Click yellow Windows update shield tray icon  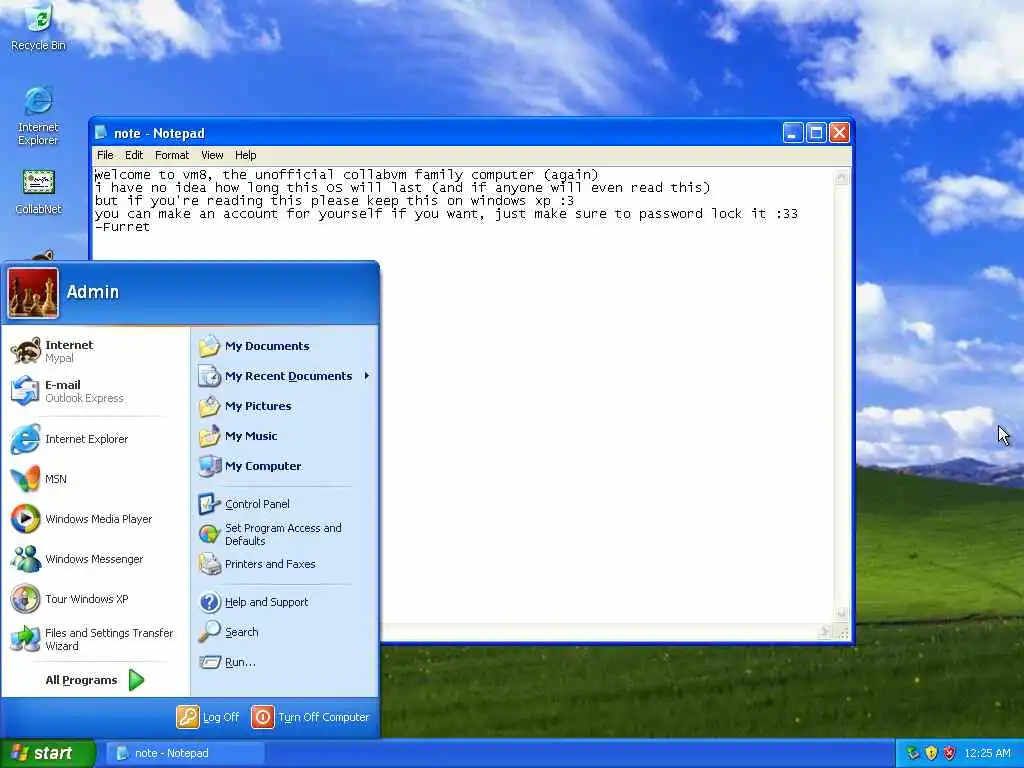pos(931,753)
